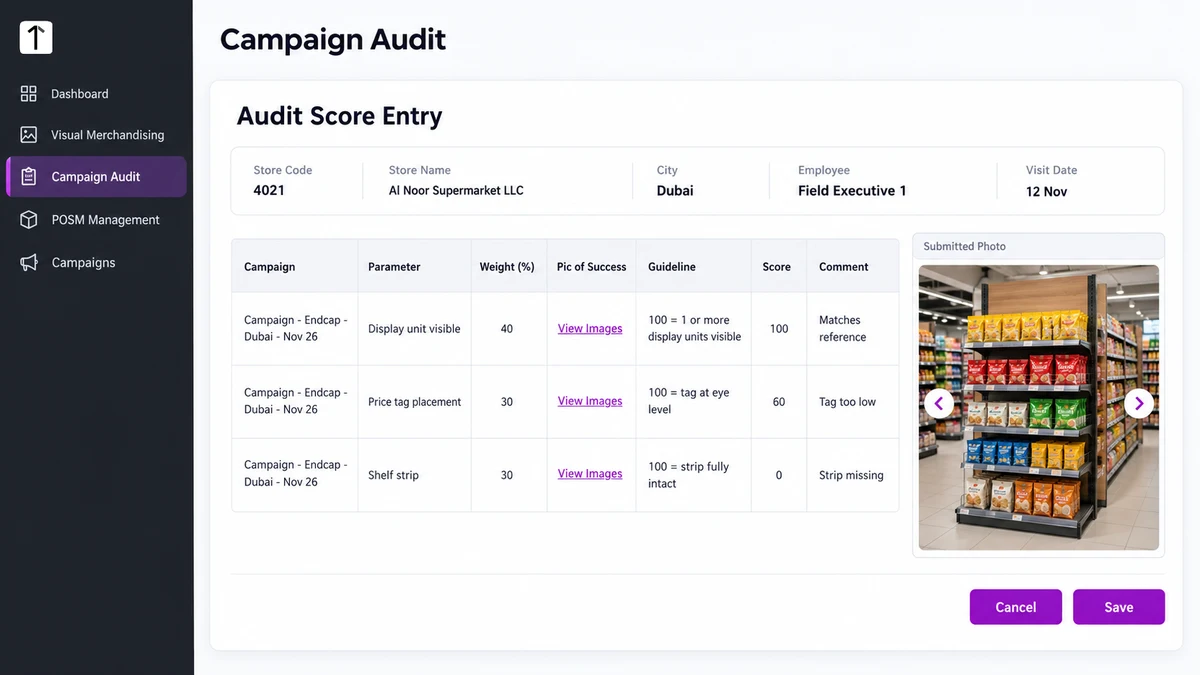Click the Pic of Success header

pyautogui.click(x=591, y=267)
